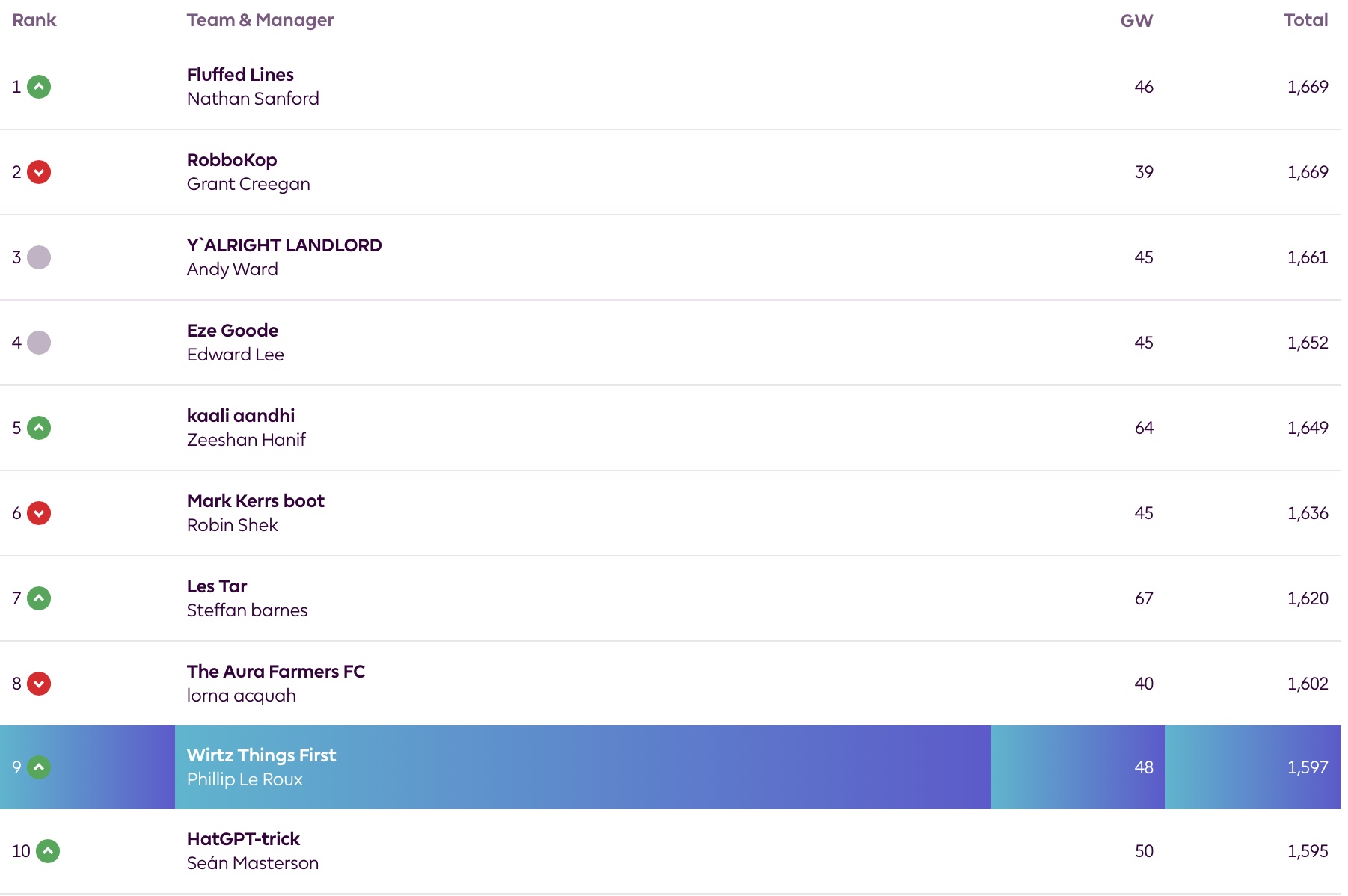Open the Fluffed Lines team
This screenshot has height=896, width=1348.
pyautogui.click(x=240, y=75)
